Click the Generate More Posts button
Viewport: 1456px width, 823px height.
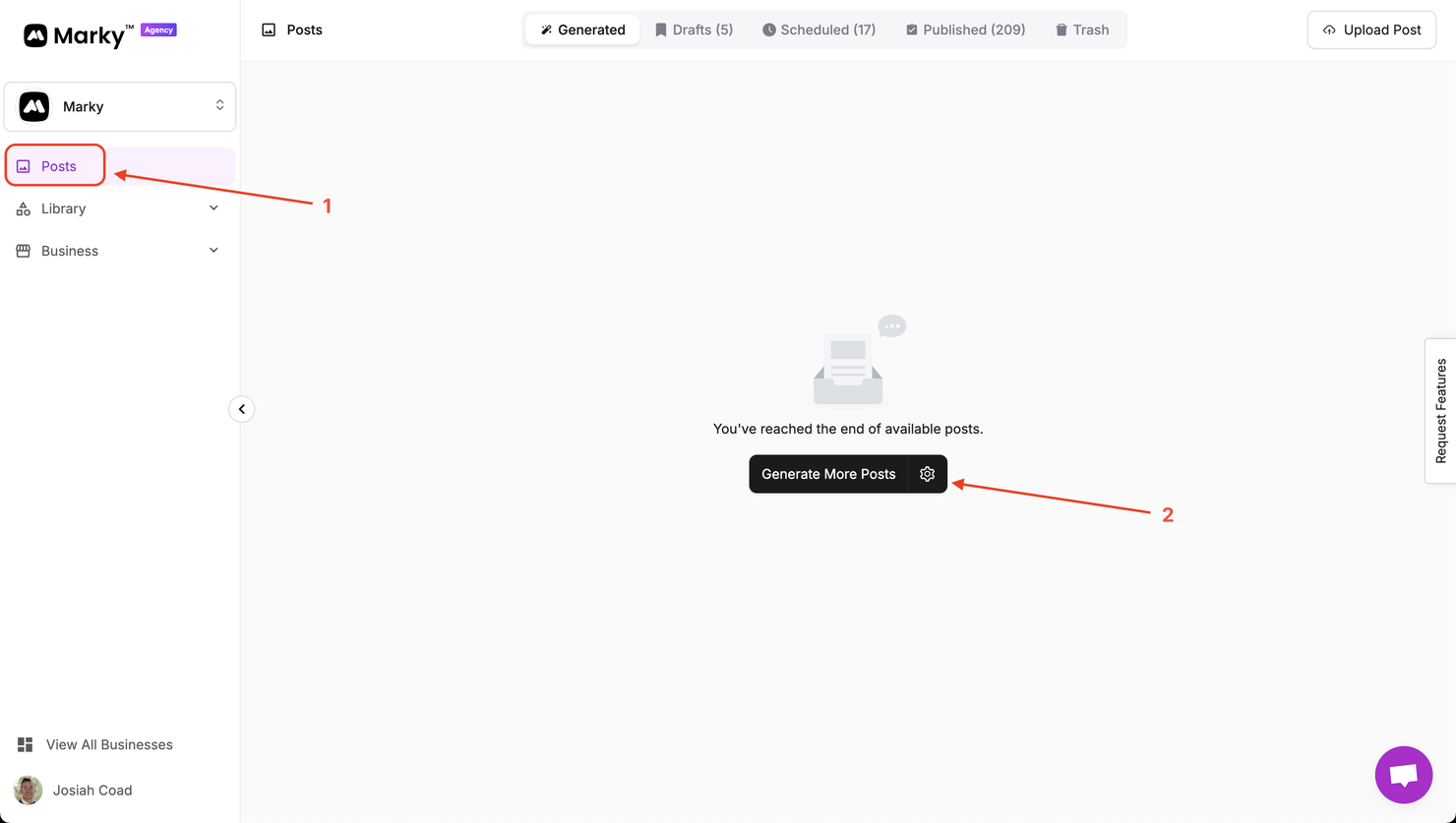[x=828, y=474]
